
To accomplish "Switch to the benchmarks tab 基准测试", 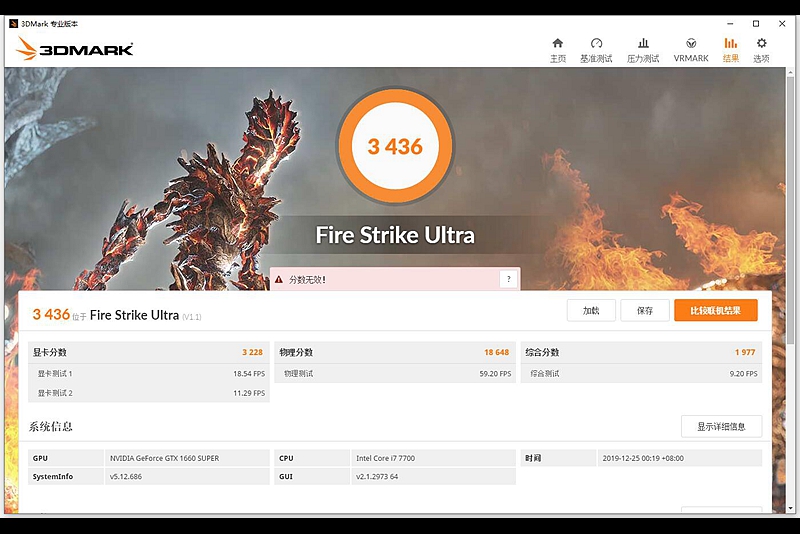I will pos(596,50).
